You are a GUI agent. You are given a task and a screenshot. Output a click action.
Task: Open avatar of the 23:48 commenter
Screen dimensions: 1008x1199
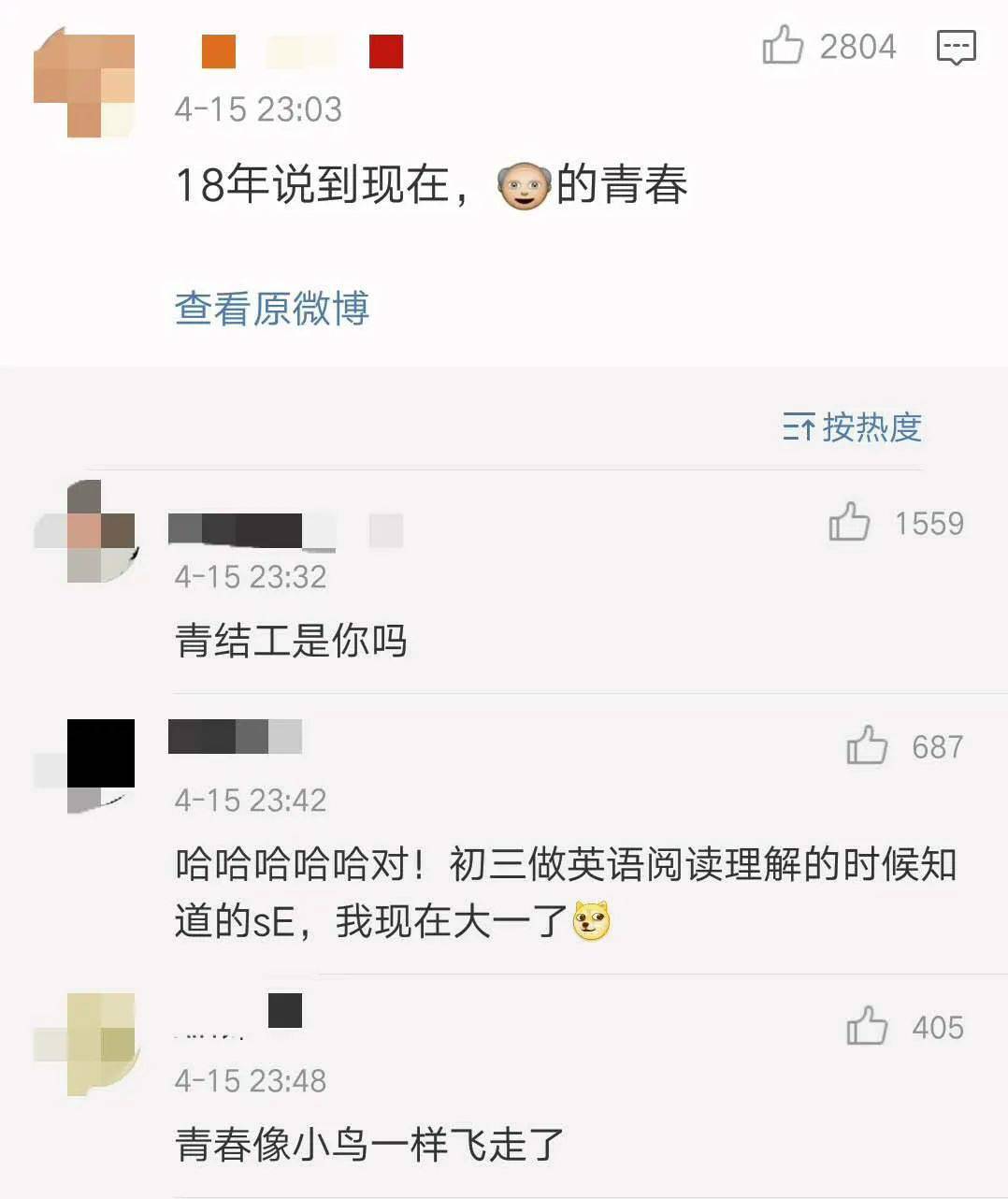click(85, 1044)
